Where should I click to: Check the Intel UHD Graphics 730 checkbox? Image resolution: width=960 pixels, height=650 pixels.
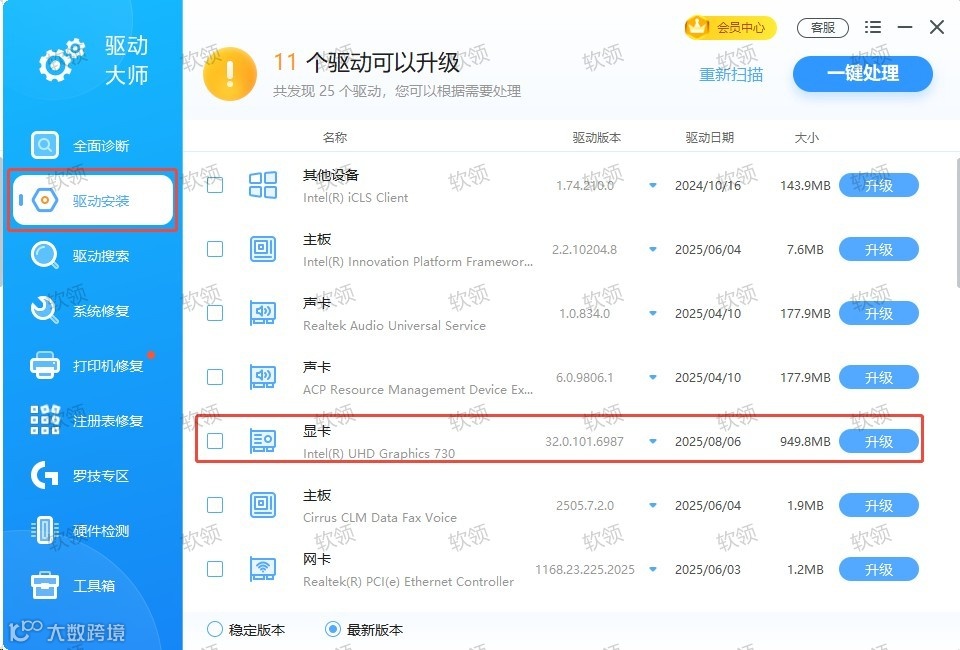click(x=215, y=441)
